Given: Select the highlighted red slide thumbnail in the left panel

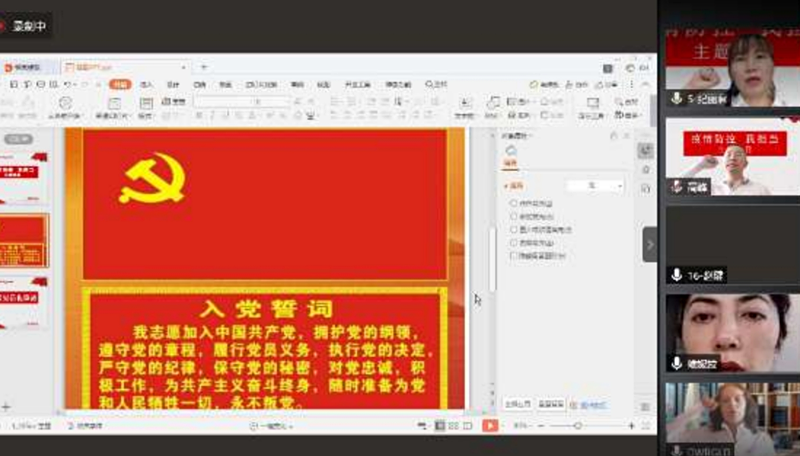Looking at the screenshot, I should [24, 240].
